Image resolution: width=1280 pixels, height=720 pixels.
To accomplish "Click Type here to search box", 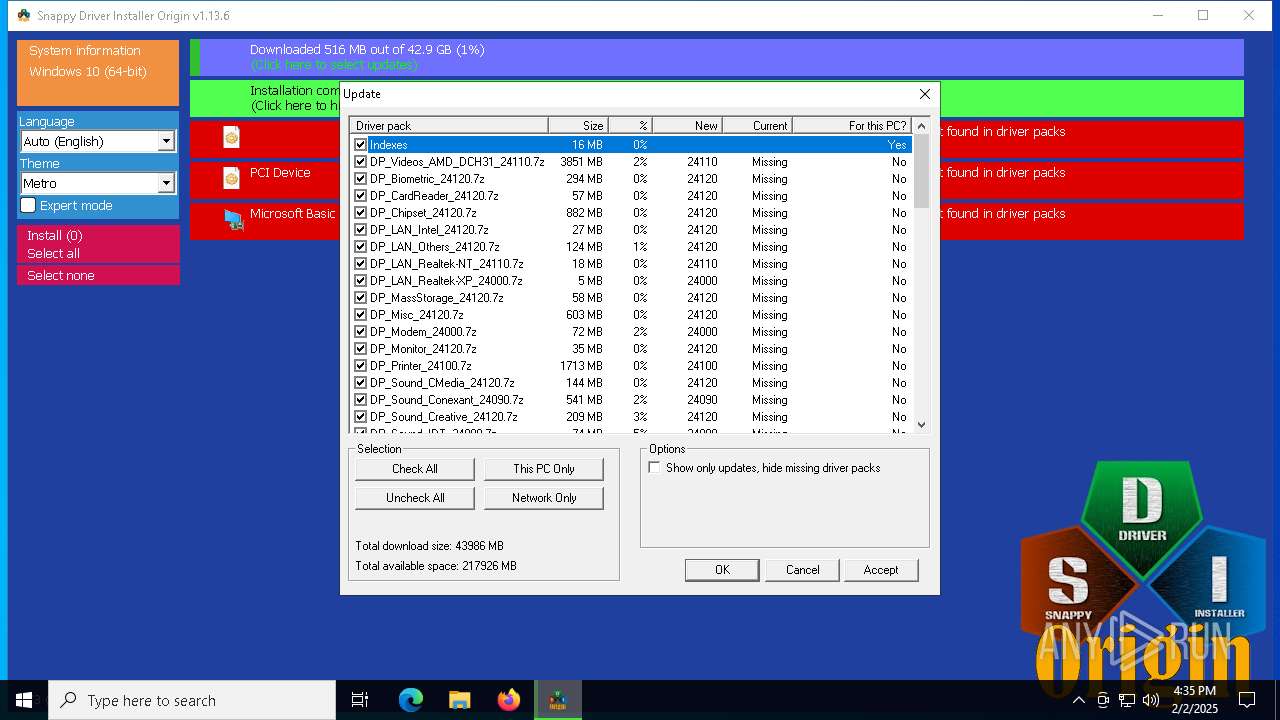I will pos(192,700).
